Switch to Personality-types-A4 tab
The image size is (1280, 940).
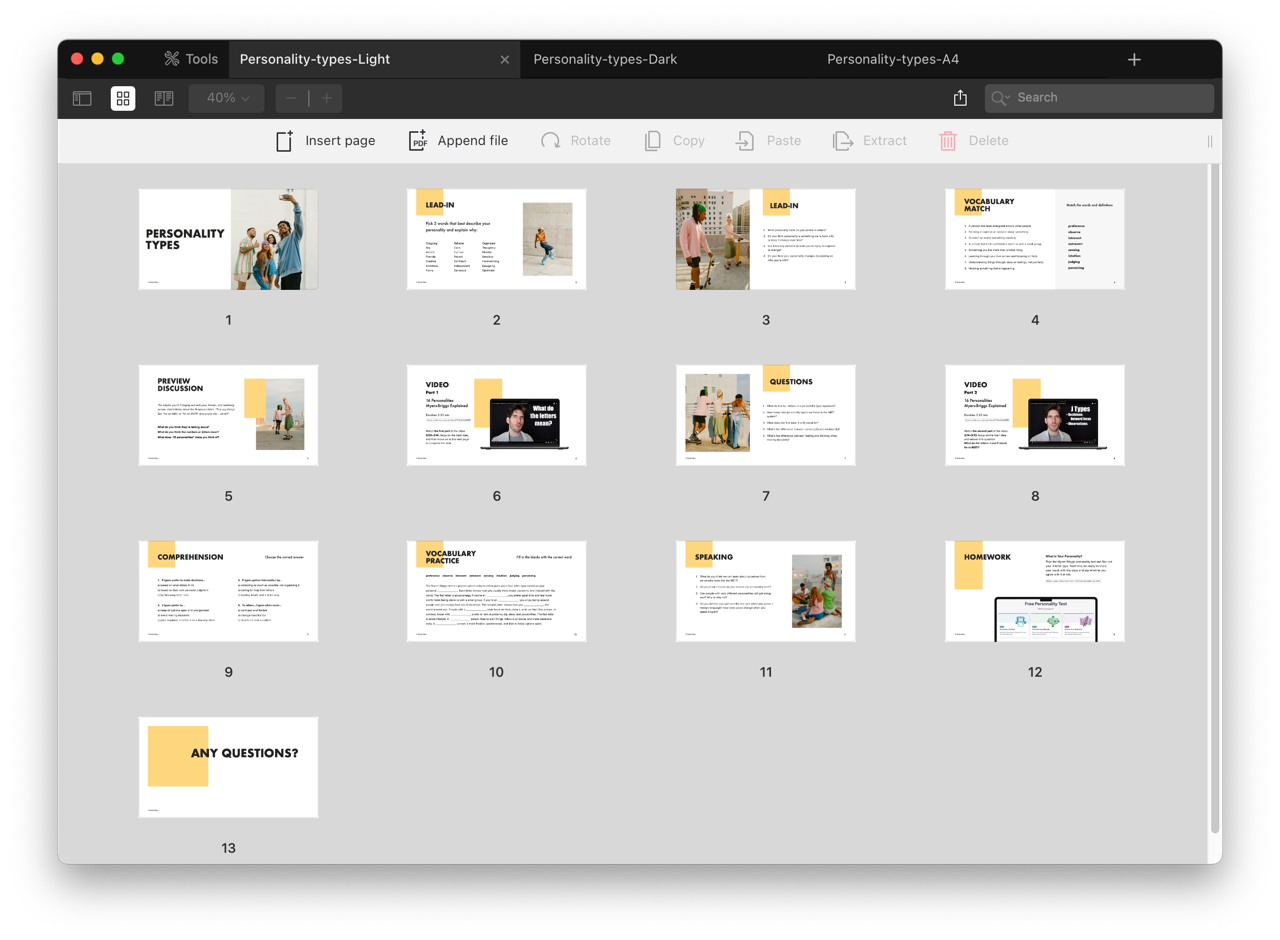click(893, 59)
